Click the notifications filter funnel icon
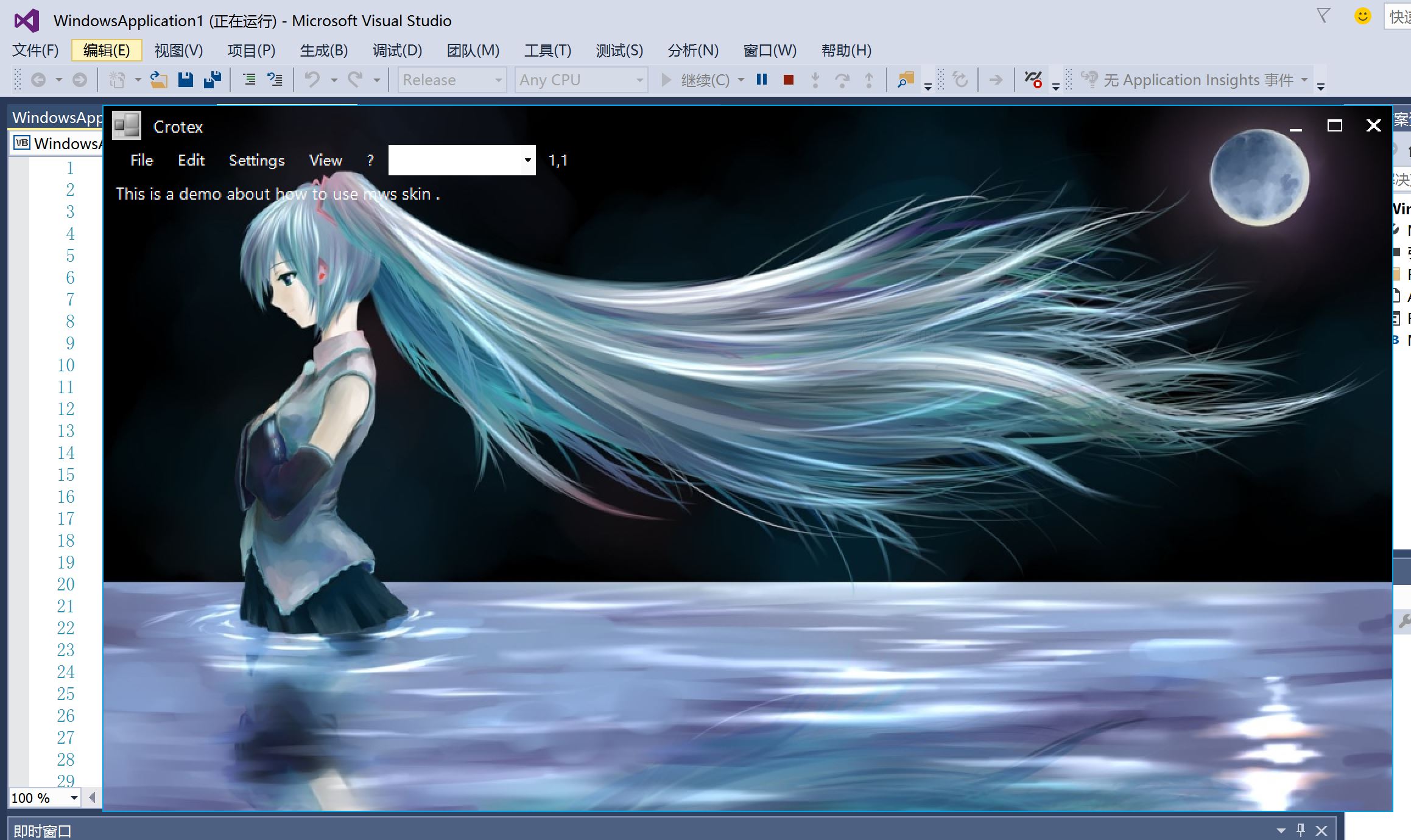This screenshot has width=1411, height=840. click(1323, 16)
